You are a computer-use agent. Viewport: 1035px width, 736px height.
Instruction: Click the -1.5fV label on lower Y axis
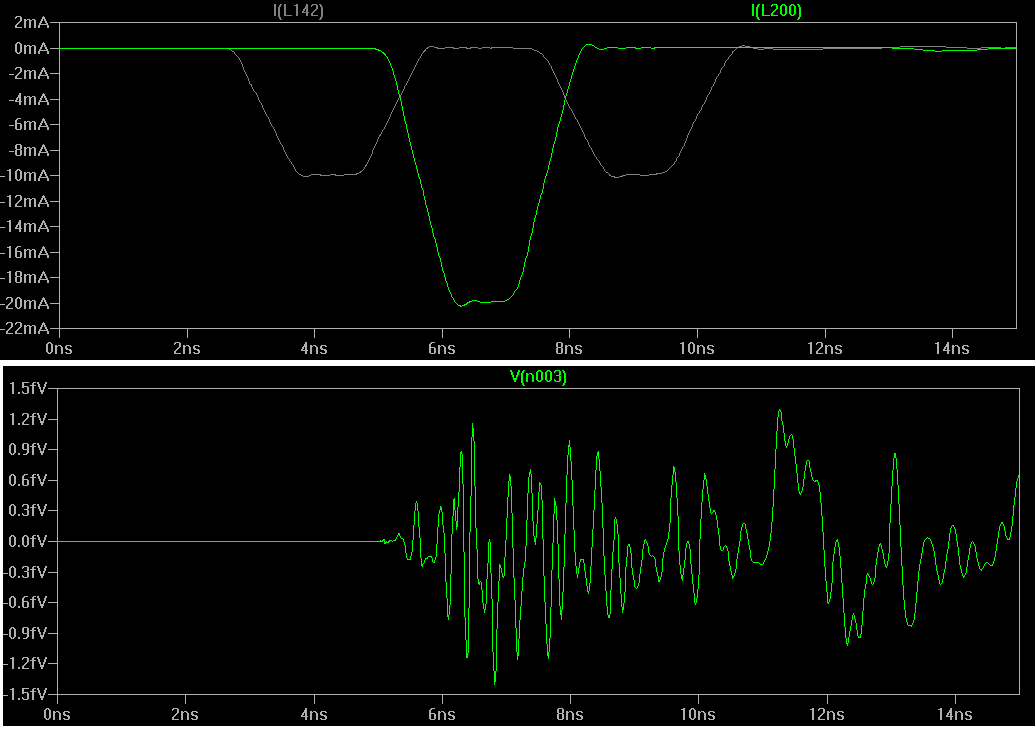(25, 694)
